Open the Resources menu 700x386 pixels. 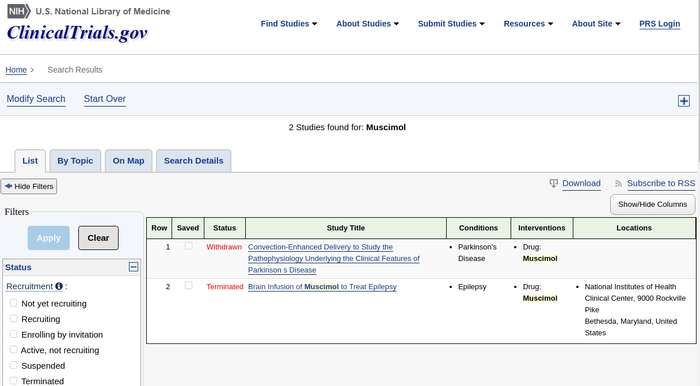tap(528, 24)
